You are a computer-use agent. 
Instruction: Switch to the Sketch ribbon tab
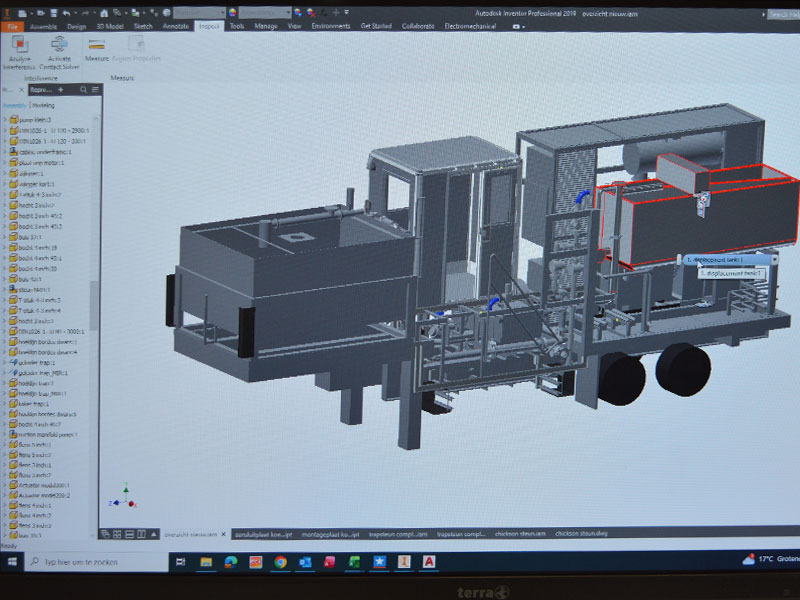coord(143,27)
